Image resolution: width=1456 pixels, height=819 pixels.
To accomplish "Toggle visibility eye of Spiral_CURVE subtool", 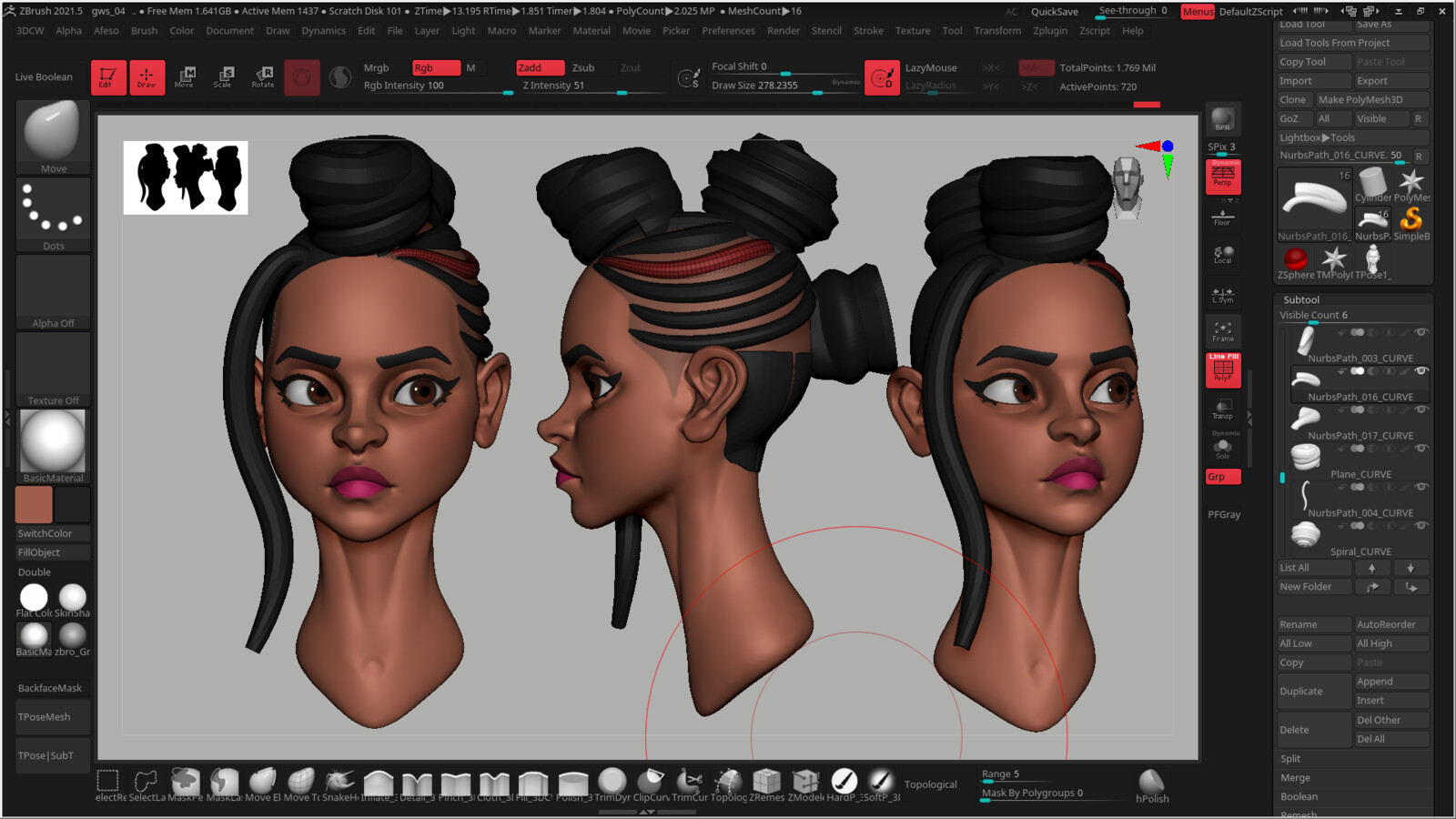I will click(1421, 526).
